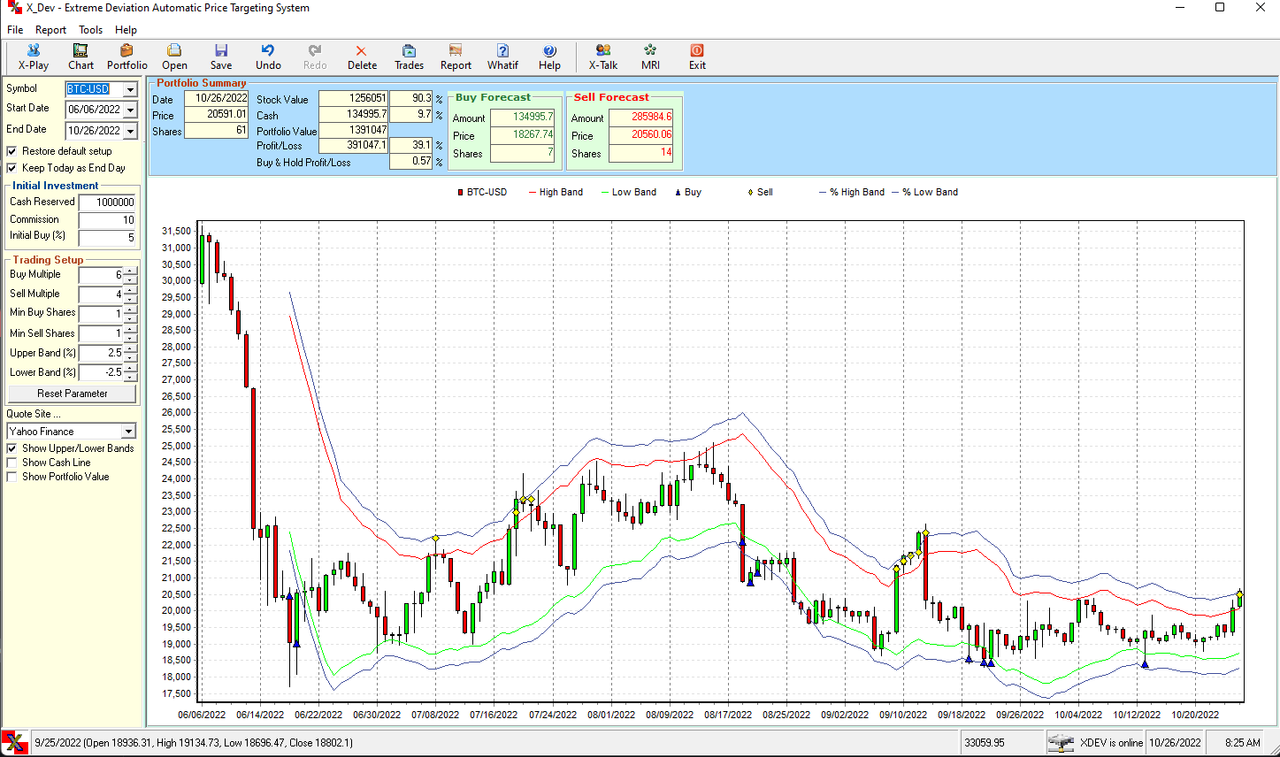Toggle Keep Today as End Day checkbox
Viewport: 1280px width, 757px height.
point(12,168)
